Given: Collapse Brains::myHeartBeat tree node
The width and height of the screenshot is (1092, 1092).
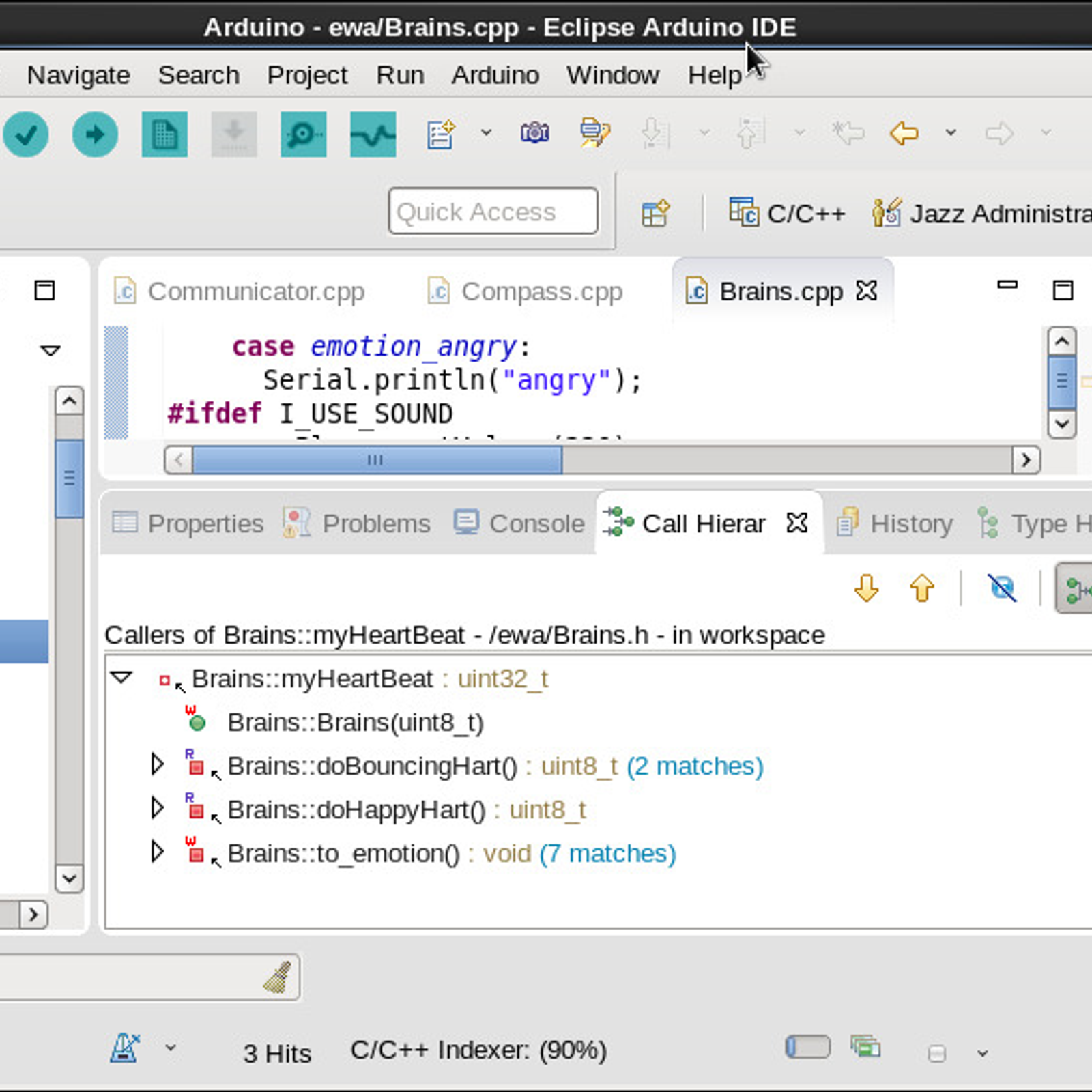Looking at the screenshot, I should point(121,678).
